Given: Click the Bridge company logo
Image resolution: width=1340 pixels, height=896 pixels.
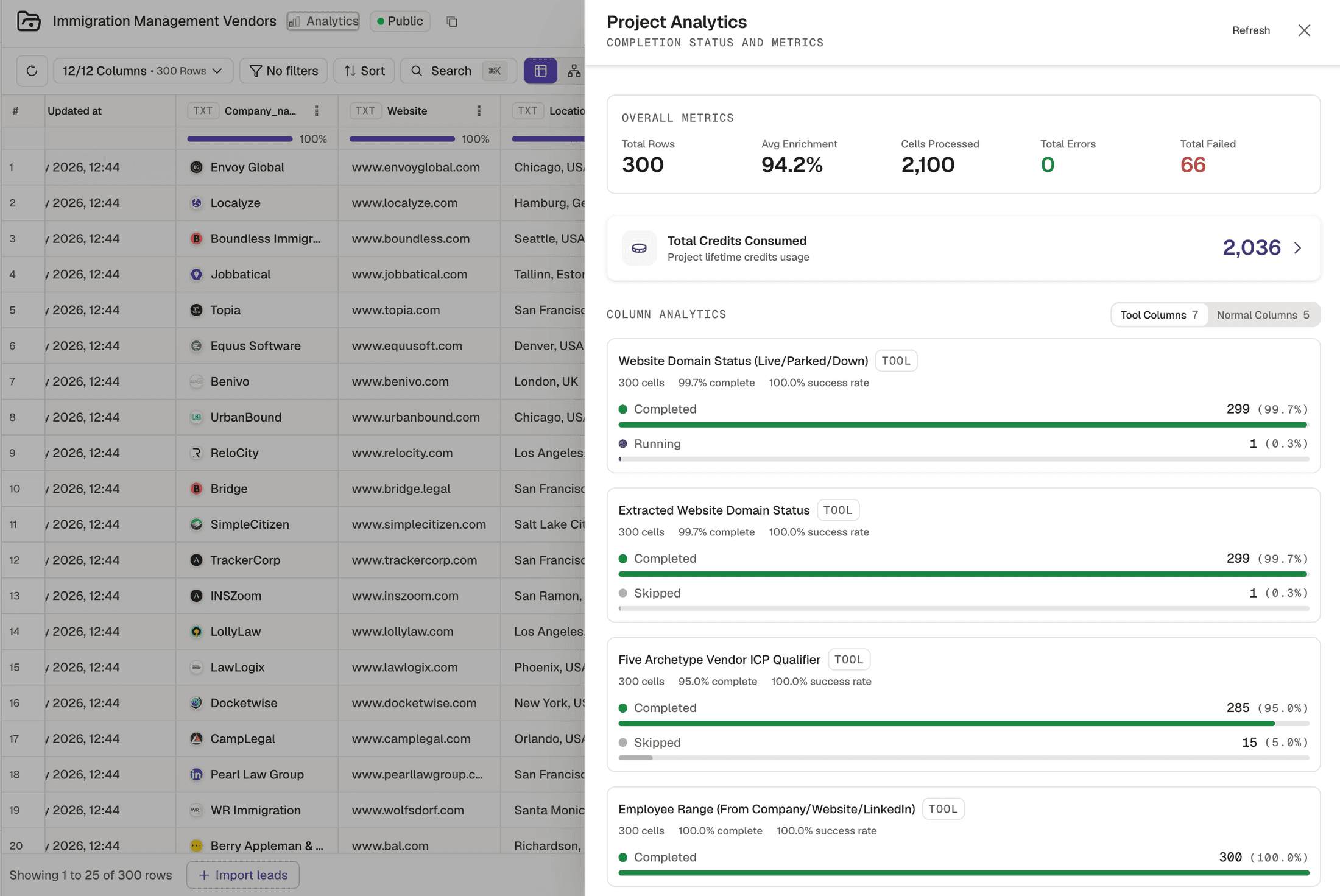Looking at the screenshot, I should coord(196,489).
